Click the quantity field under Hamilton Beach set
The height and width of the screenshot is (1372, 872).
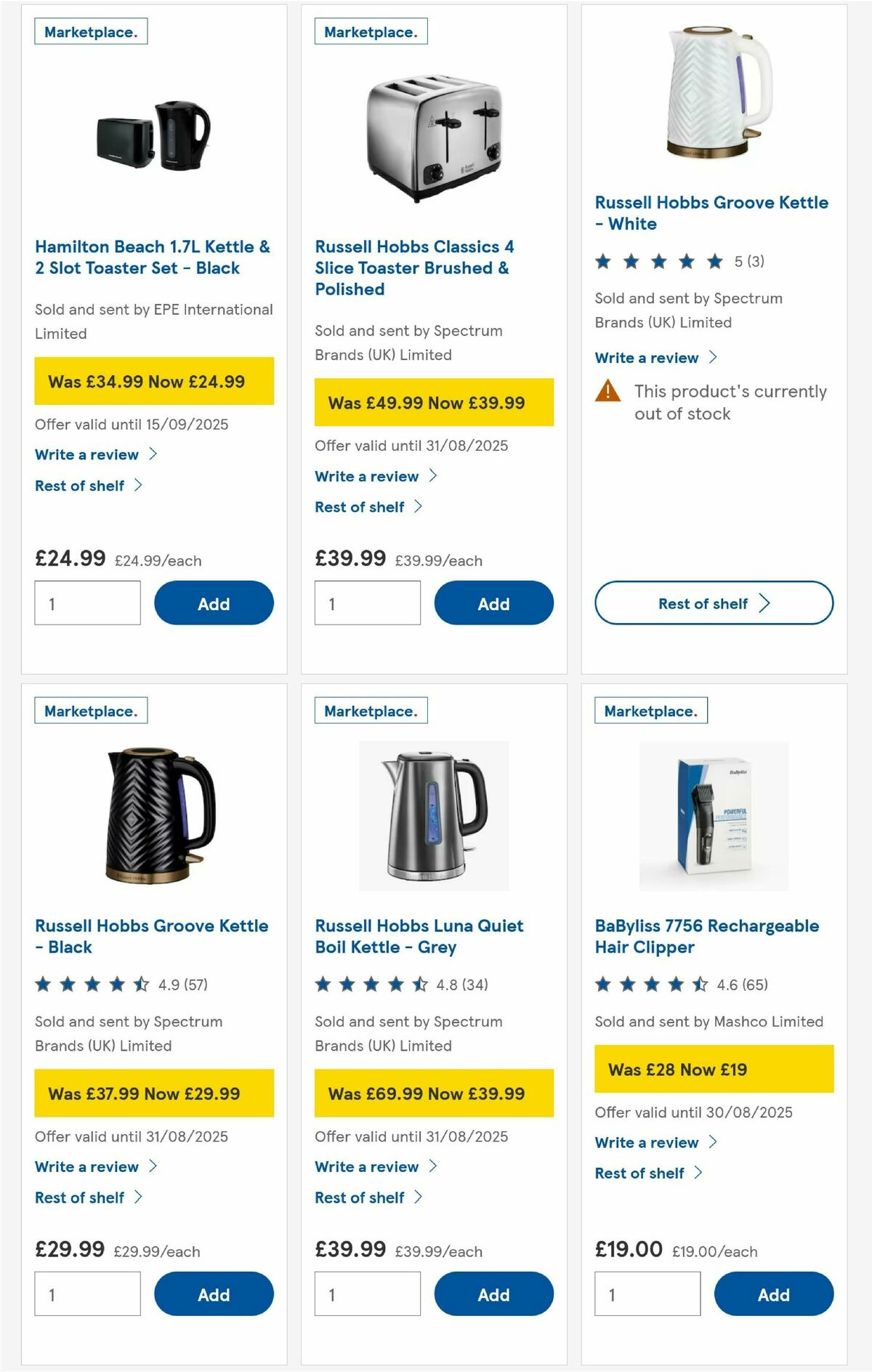click(87, 603)
